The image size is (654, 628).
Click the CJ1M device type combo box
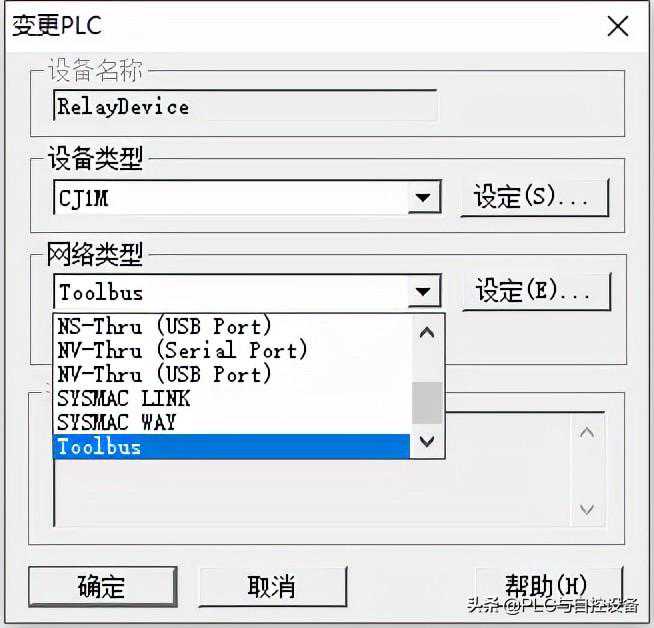coord(230,198)
